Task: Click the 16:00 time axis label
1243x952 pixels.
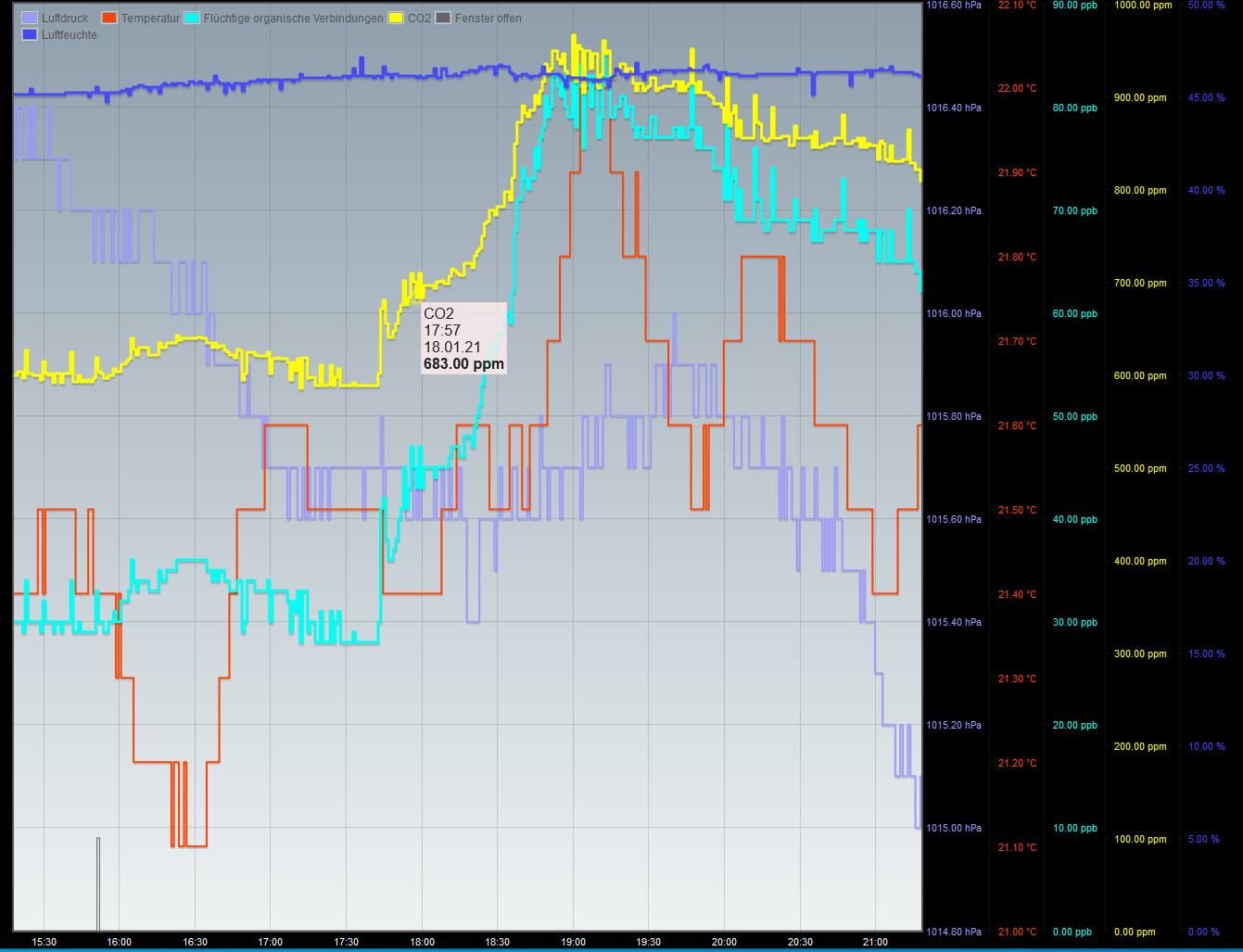Action: click(x=120, y=943)
